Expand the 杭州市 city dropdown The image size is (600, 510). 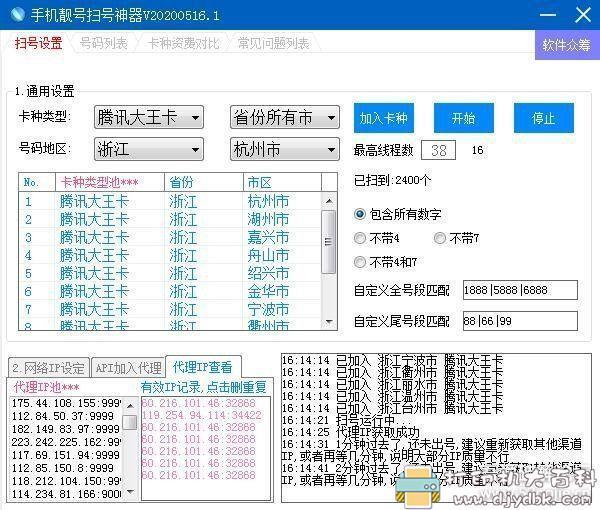point(285,149)
